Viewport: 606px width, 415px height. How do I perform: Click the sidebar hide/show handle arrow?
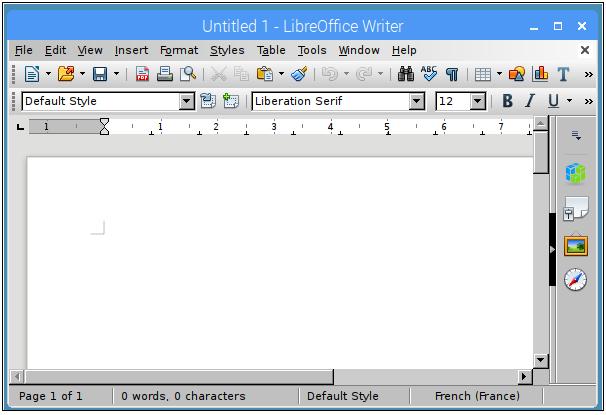pos(552,250)
